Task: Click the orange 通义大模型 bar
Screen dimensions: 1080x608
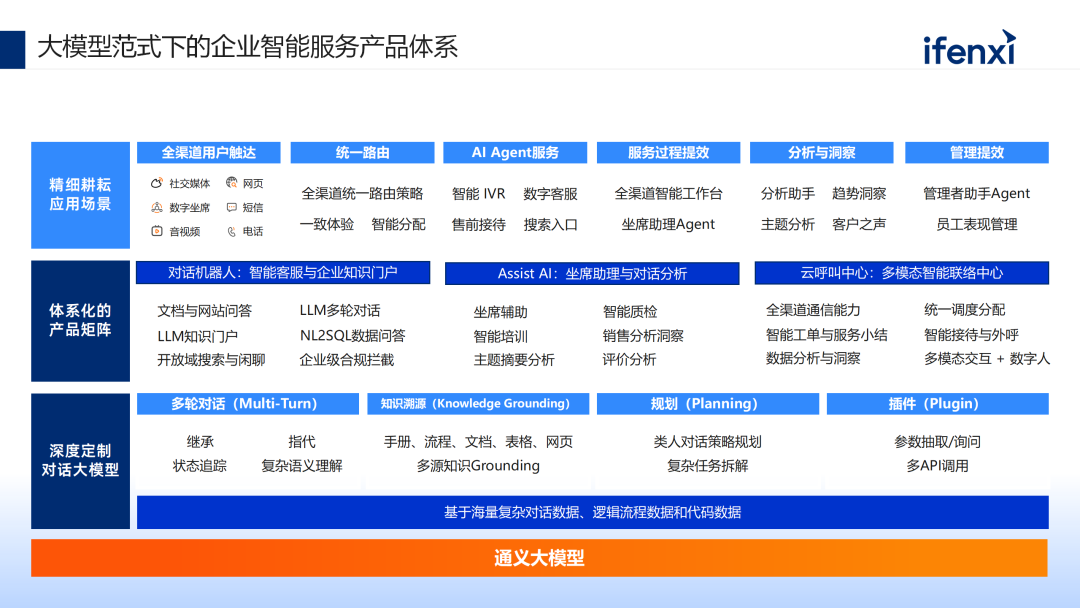Action: coord(539,558)
